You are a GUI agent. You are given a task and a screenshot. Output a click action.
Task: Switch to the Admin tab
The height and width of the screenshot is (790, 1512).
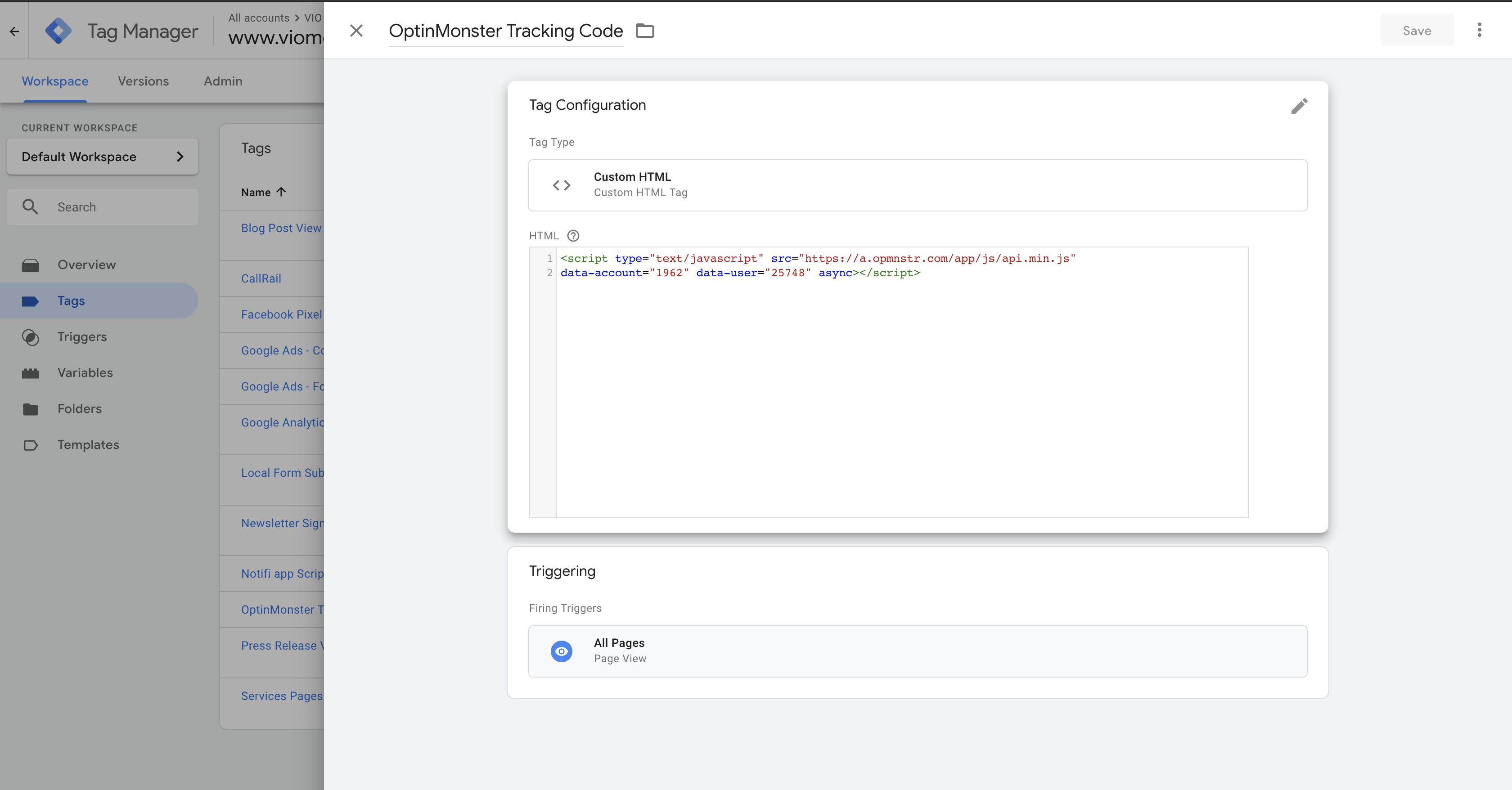(x=223, y=81)
